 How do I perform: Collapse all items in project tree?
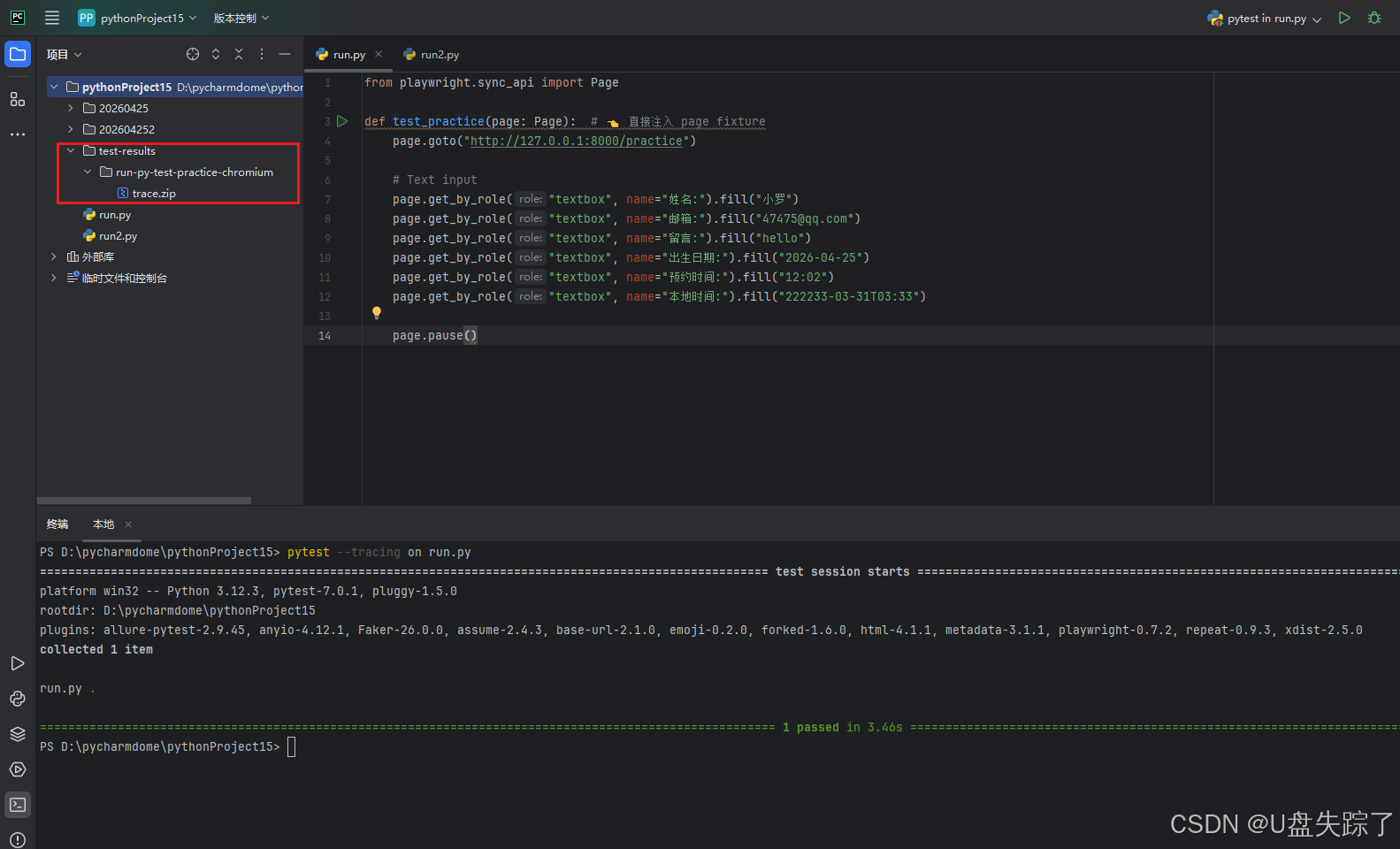click(x=239, y=54)
